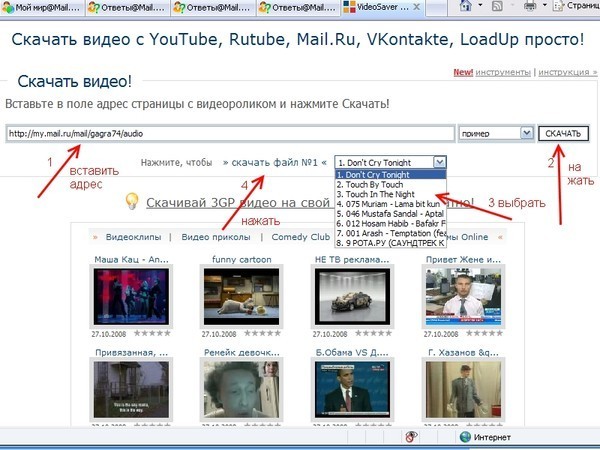Click the Ремейк девочк... title link
Screen dimensions: 600x450
point(241,352)
